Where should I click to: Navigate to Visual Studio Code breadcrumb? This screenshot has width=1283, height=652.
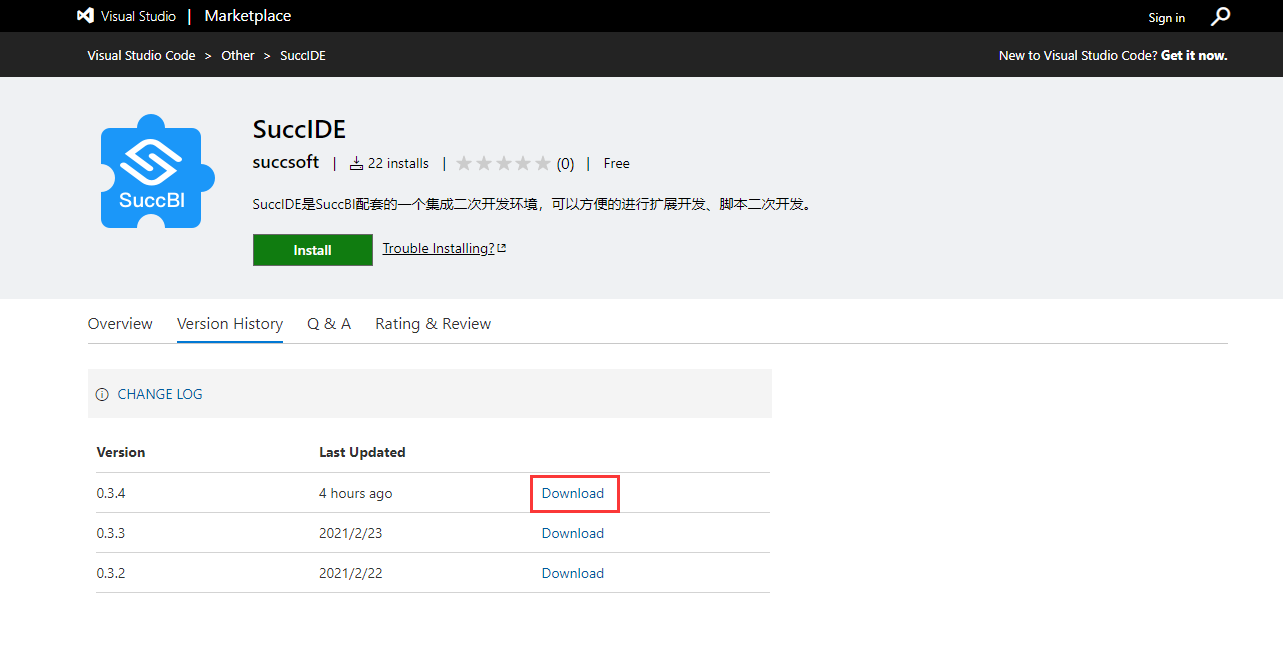141,56
